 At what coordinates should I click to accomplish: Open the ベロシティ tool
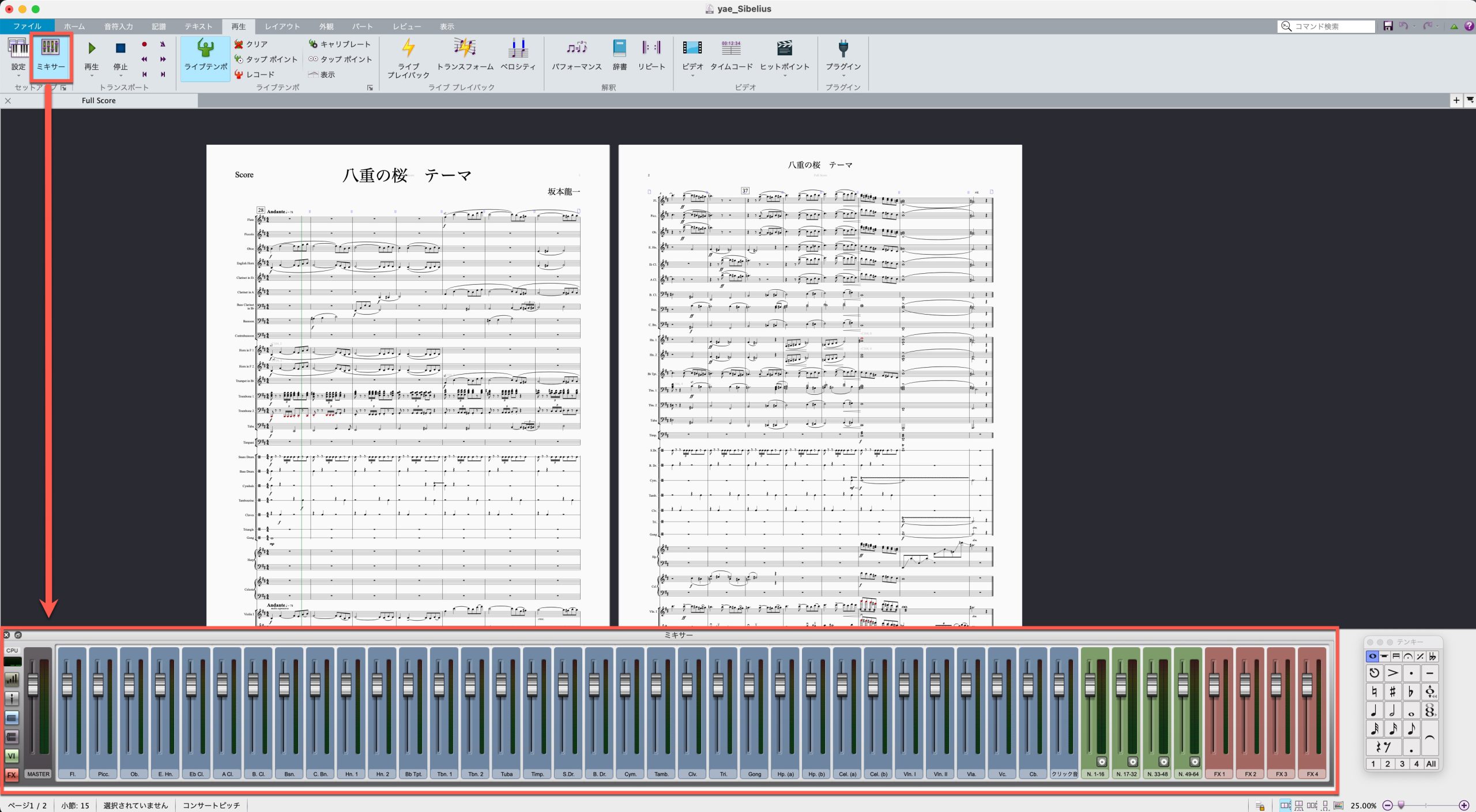coord(518,56)
